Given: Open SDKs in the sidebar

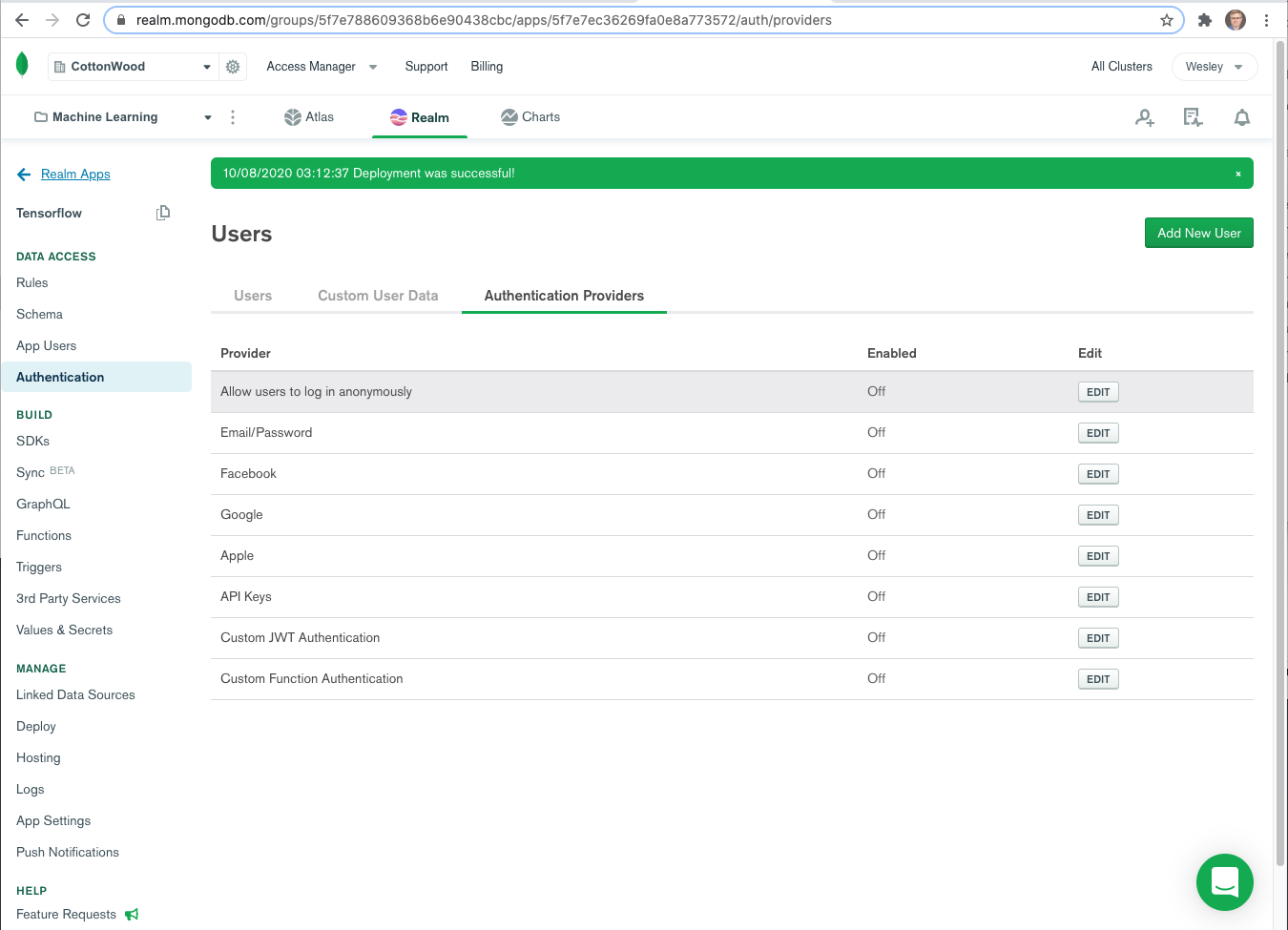Looking at the screenshot, I should 32,442.
